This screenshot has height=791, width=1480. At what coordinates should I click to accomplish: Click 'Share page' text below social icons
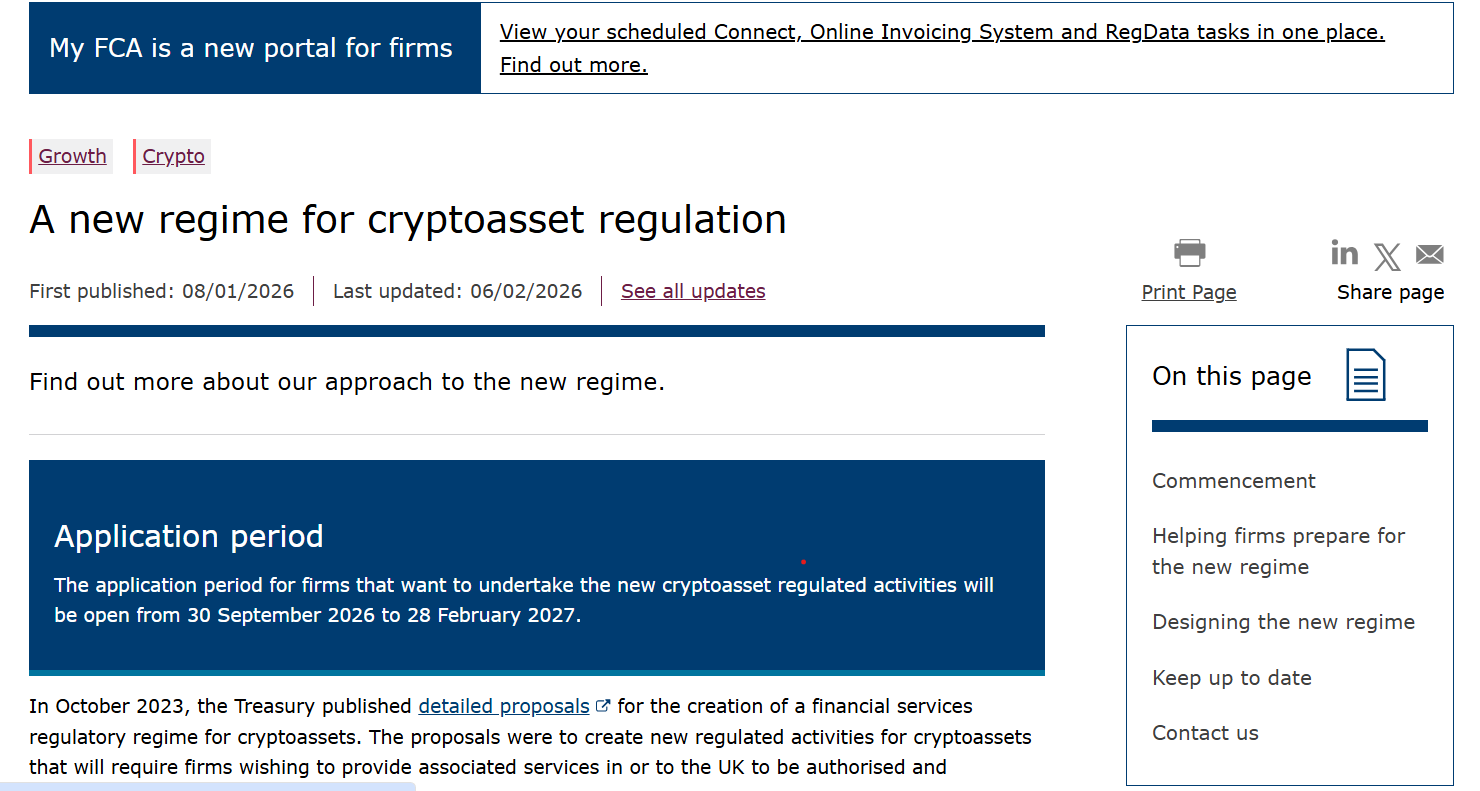[x=1390, y=291]
